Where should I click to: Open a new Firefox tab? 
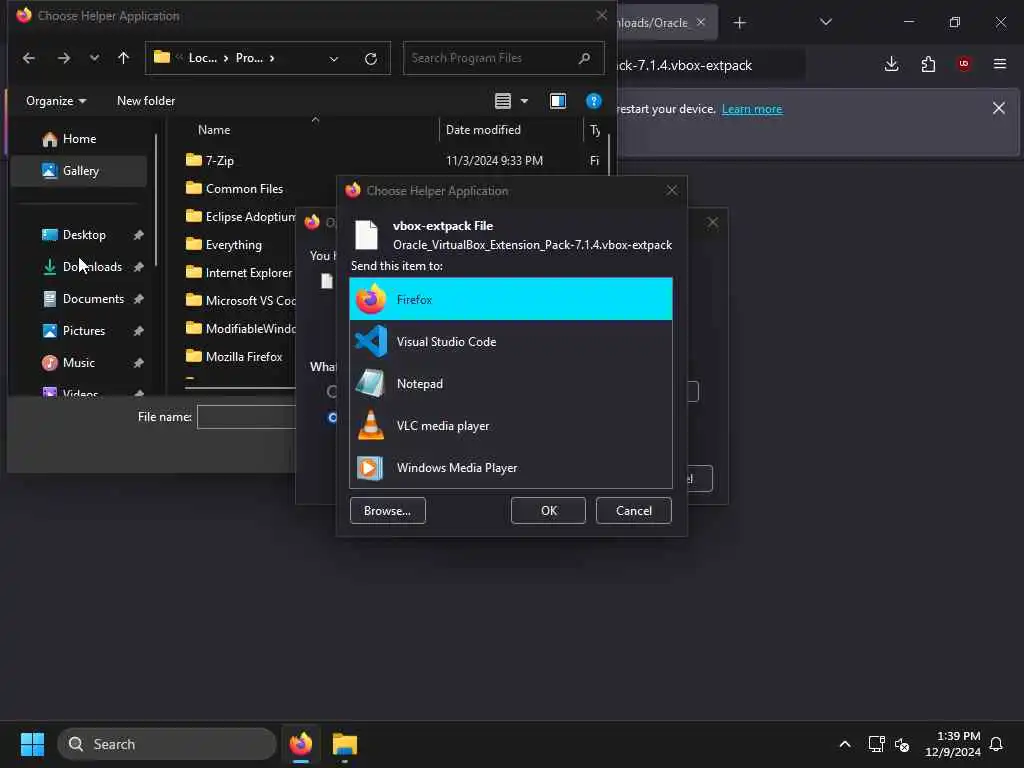coord(739,23)
